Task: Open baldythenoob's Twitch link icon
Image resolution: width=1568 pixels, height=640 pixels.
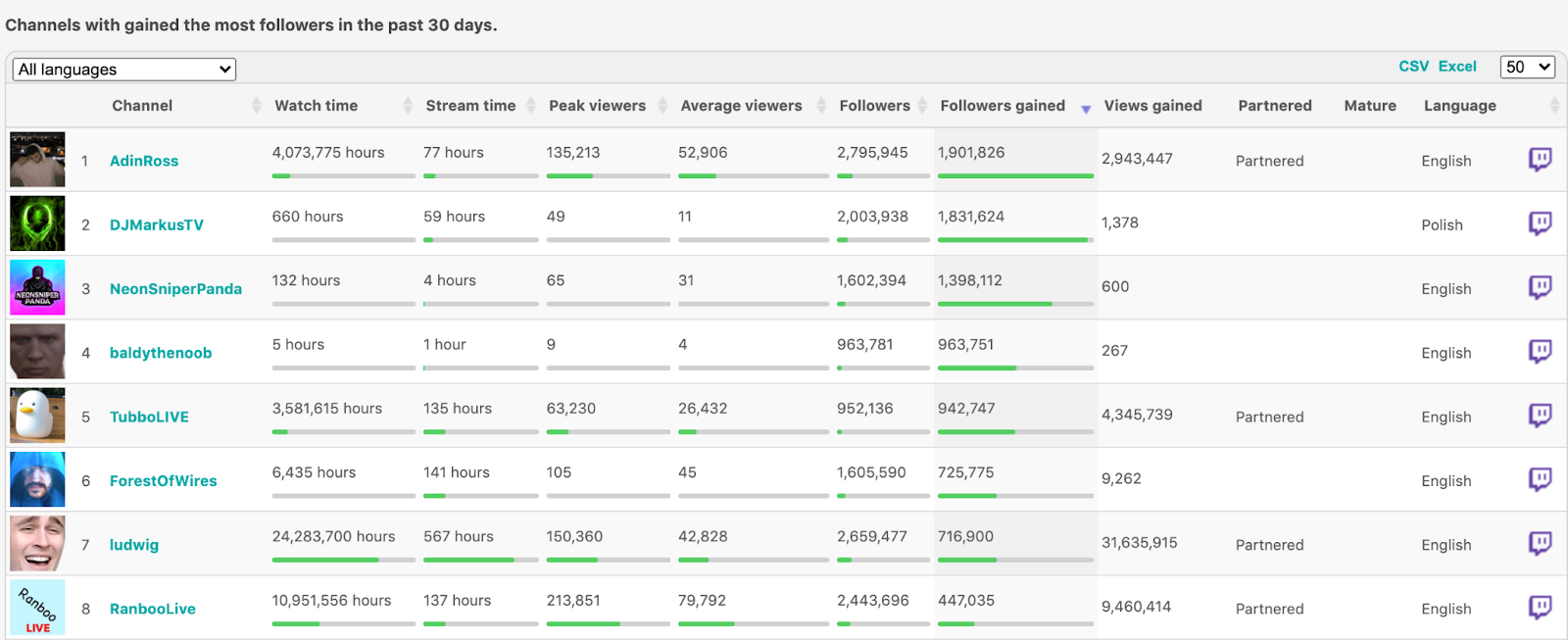Action: tap(1540, 351)
